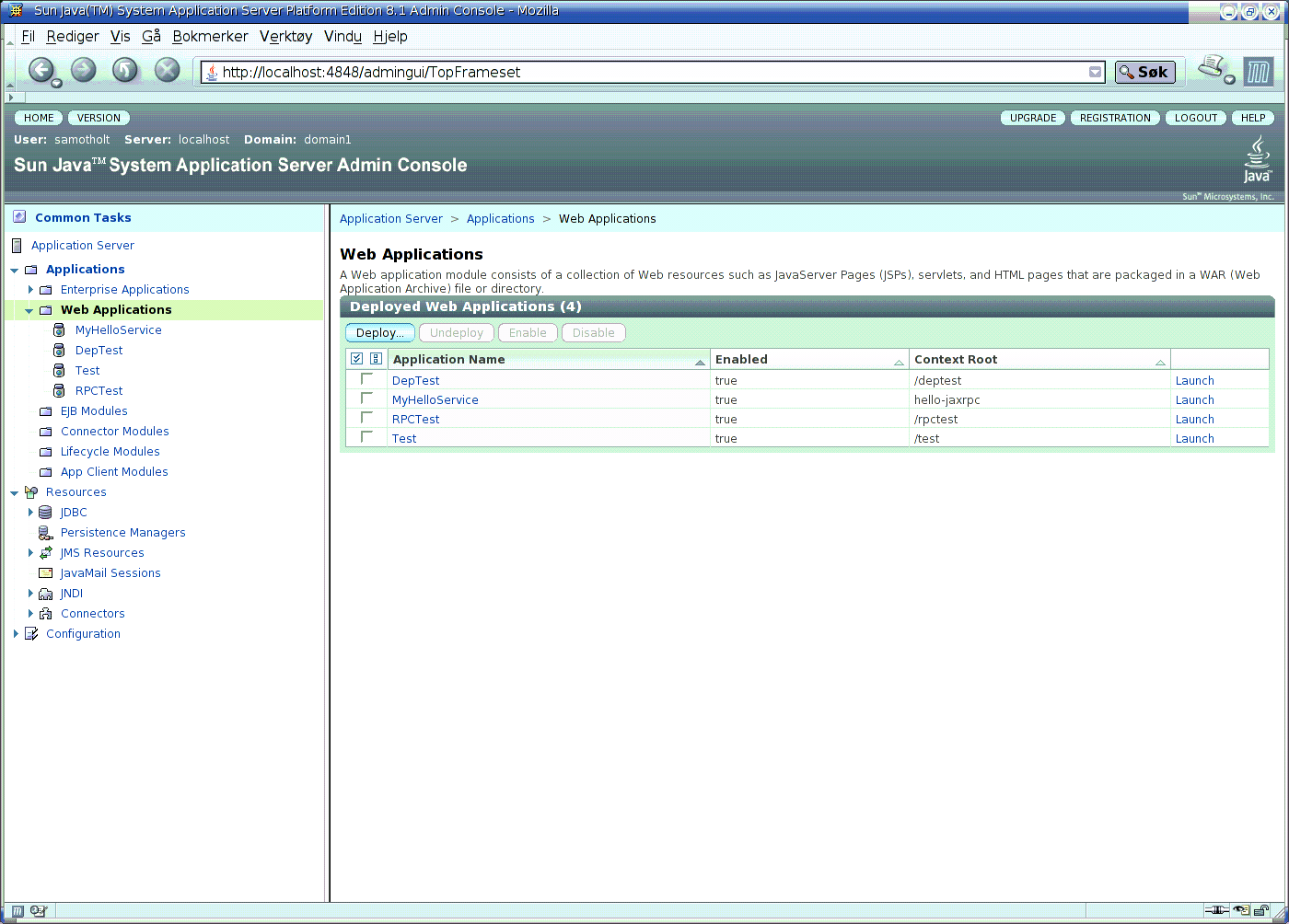Image resolution: width=1289 pixels, height=924 pixels.
Task: Click the Resources node icon
Action: [31, 492]
